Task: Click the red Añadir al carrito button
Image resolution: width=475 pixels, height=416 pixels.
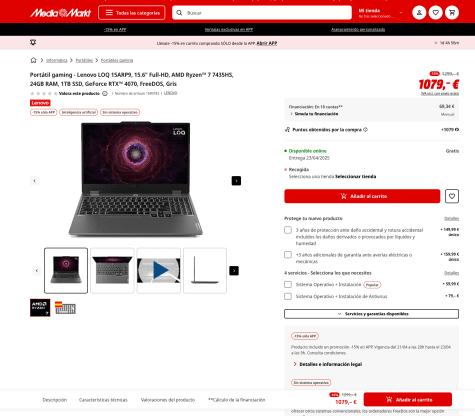Action: tap(362, 196)
